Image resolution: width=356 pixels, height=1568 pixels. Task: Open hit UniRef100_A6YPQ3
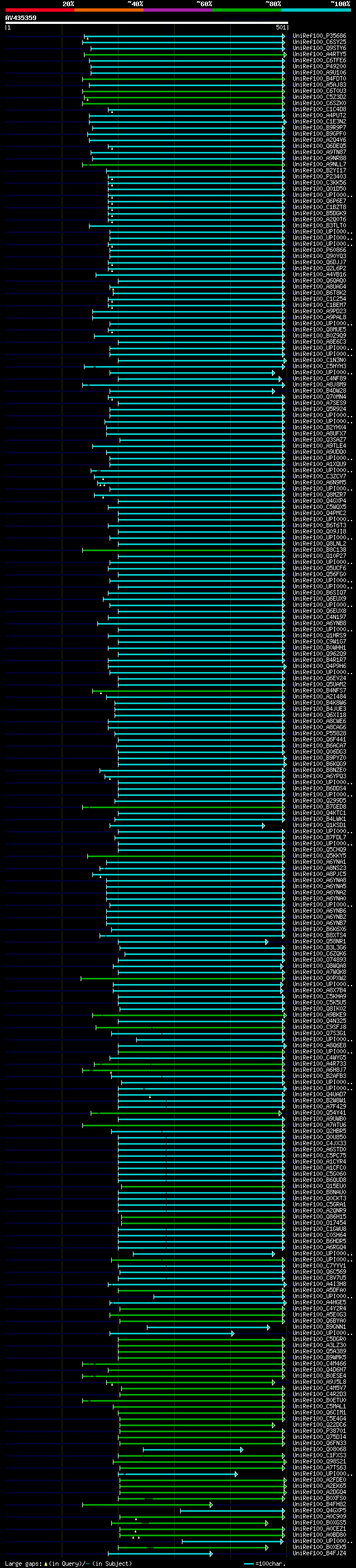319,776
